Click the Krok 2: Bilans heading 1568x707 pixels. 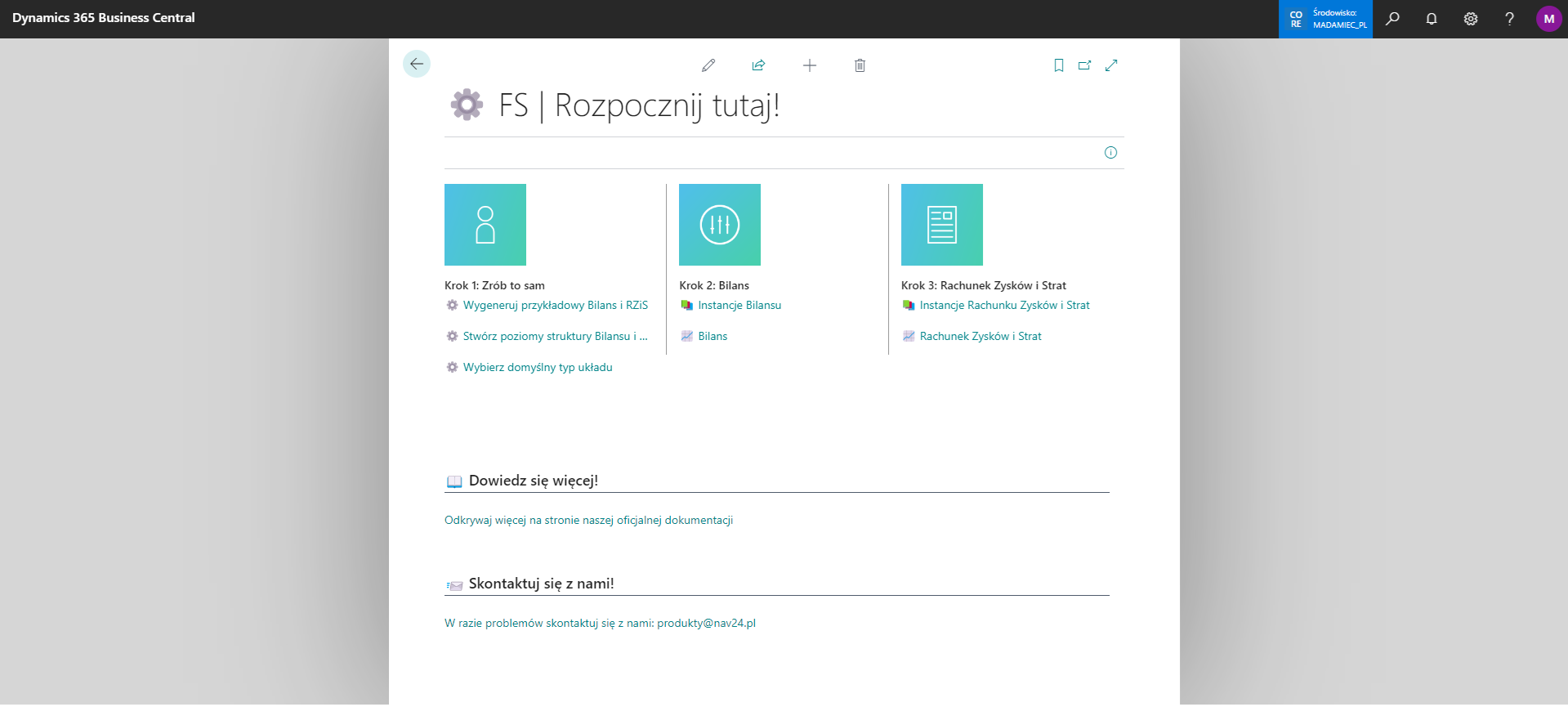point(714,285)
